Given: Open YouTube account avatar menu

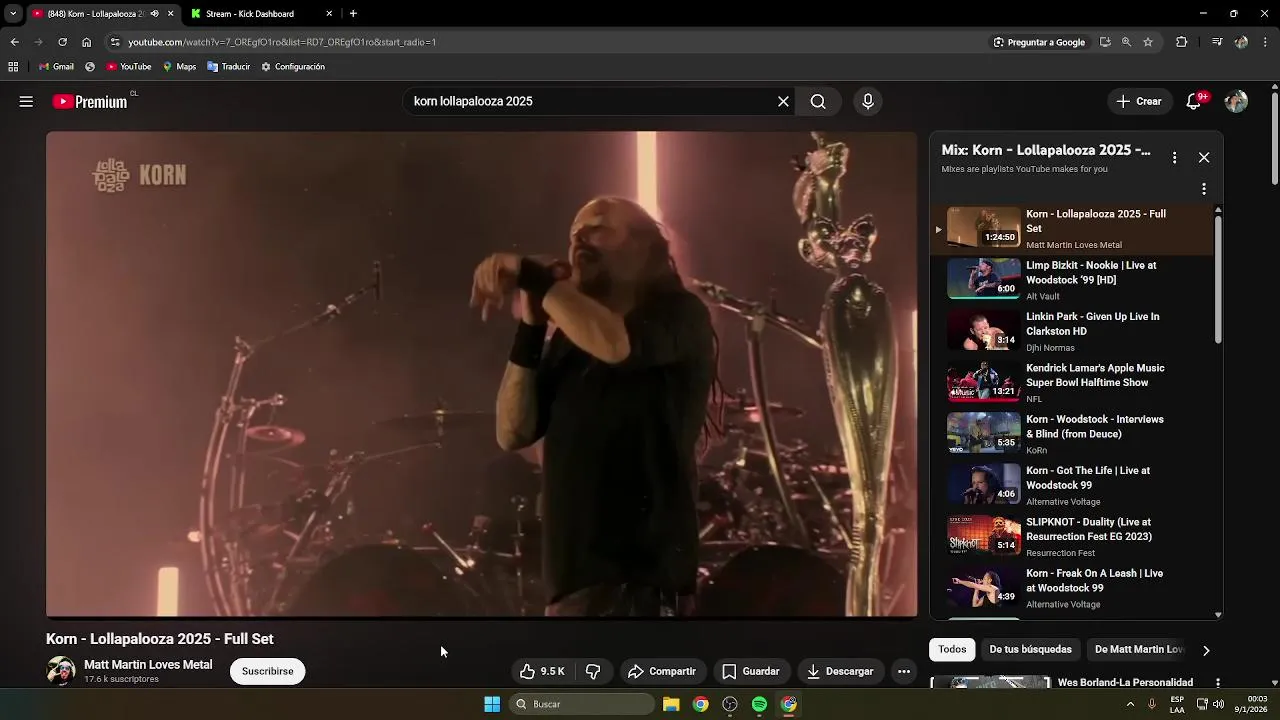Looking at the screenshot, I should (x=1236, y=101).
